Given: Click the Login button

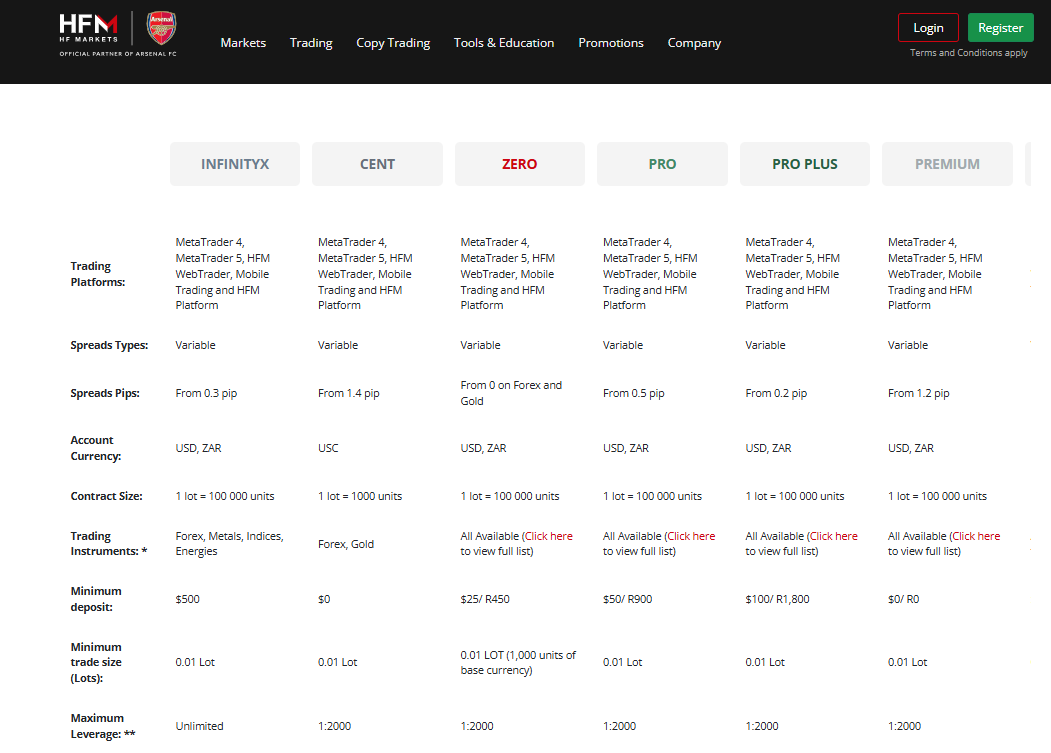Looking at the screenshot, I should [x=928, y=27].
